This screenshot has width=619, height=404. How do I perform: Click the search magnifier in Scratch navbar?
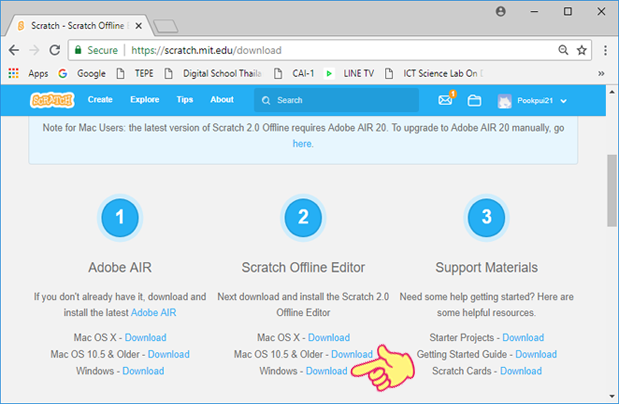[266, 101]
